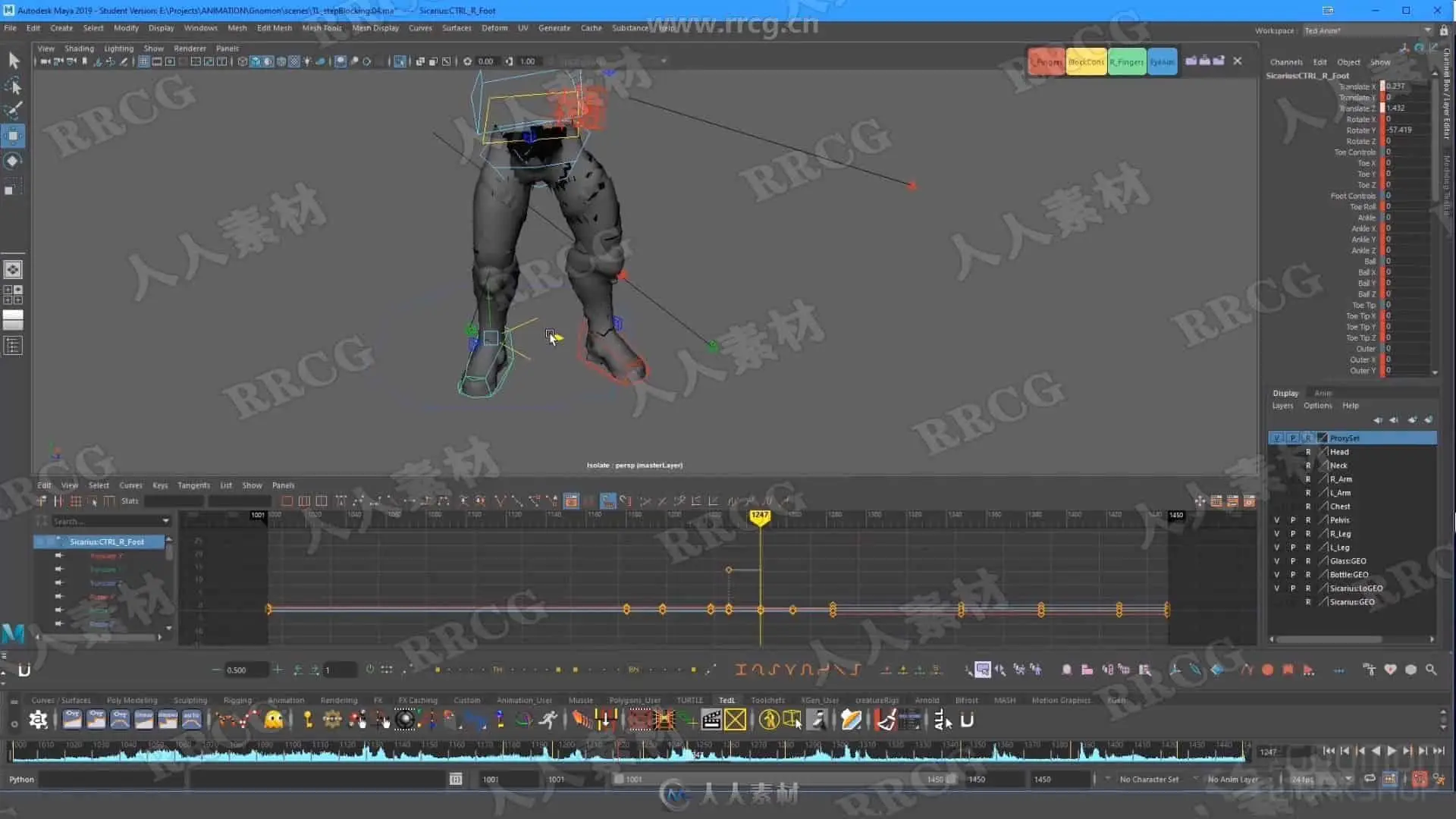Open the 24 fps frame rate dropdown
The image size is (1456, 819).
pos(1321,780)
